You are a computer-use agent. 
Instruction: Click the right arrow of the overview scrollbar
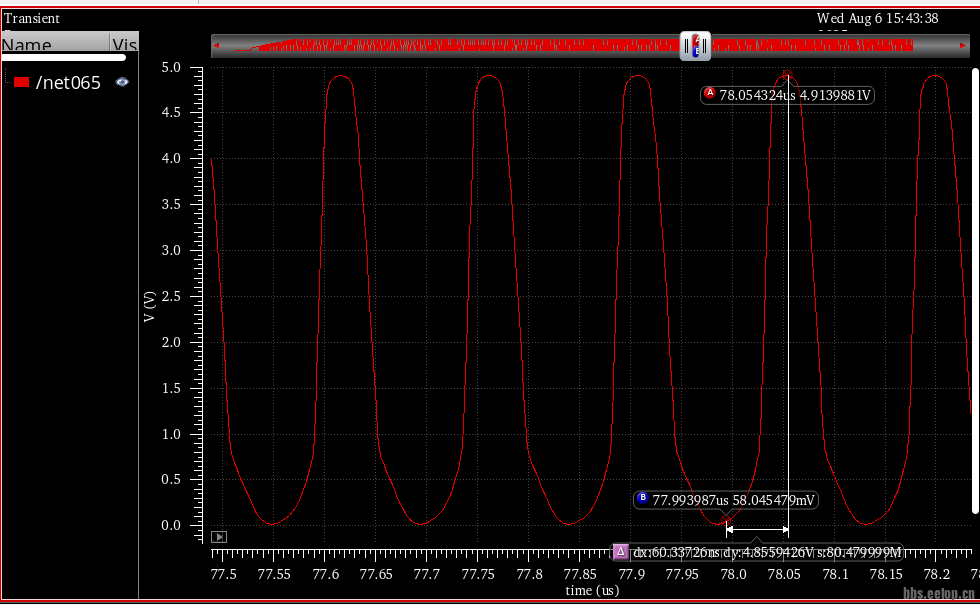coord(963,46)
